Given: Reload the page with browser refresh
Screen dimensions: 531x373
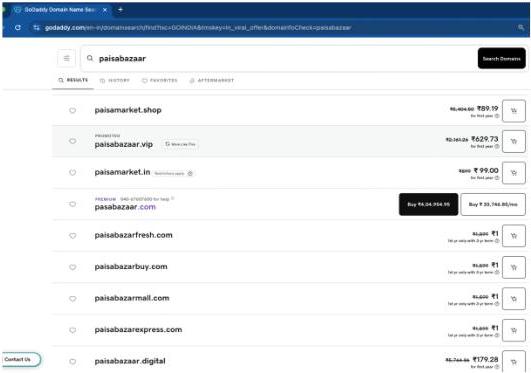Looking at the screenshot, I should click(x=18, y=27).
